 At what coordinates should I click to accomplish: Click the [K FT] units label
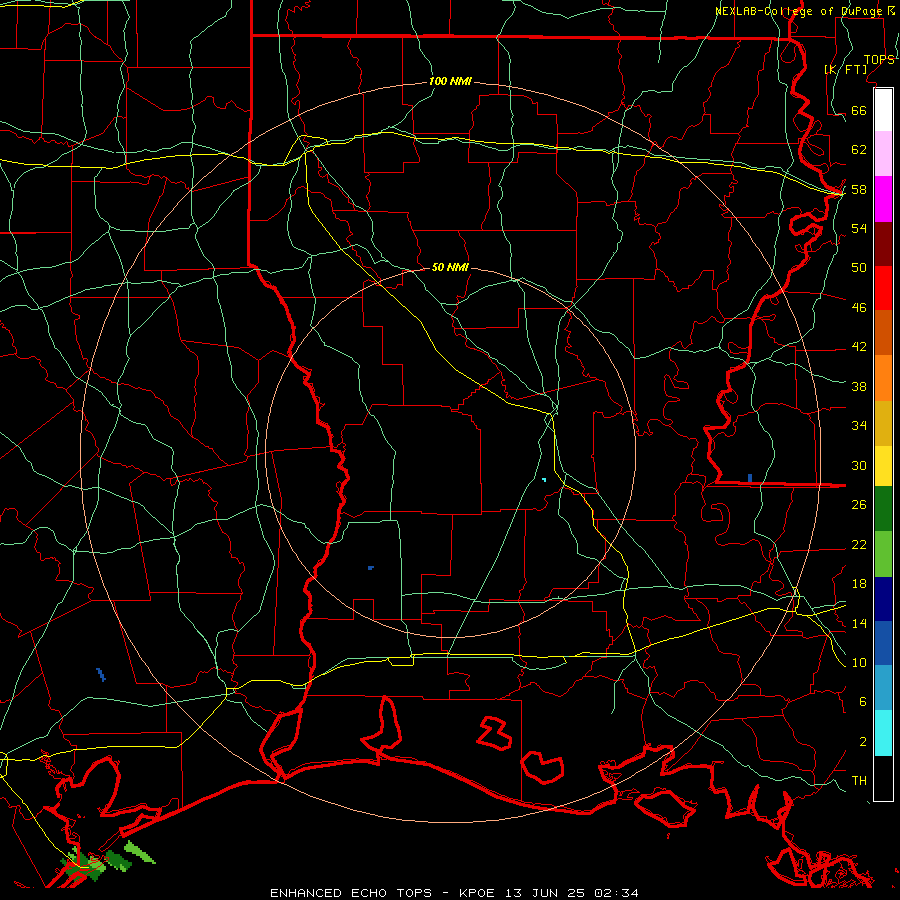(x=845, y=69)
